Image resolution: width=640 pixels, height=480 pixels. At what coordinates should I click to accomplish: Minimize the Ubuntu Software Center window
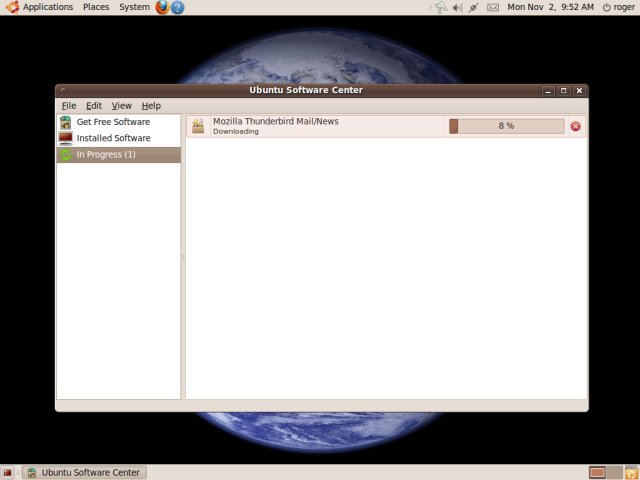point(548,91)
